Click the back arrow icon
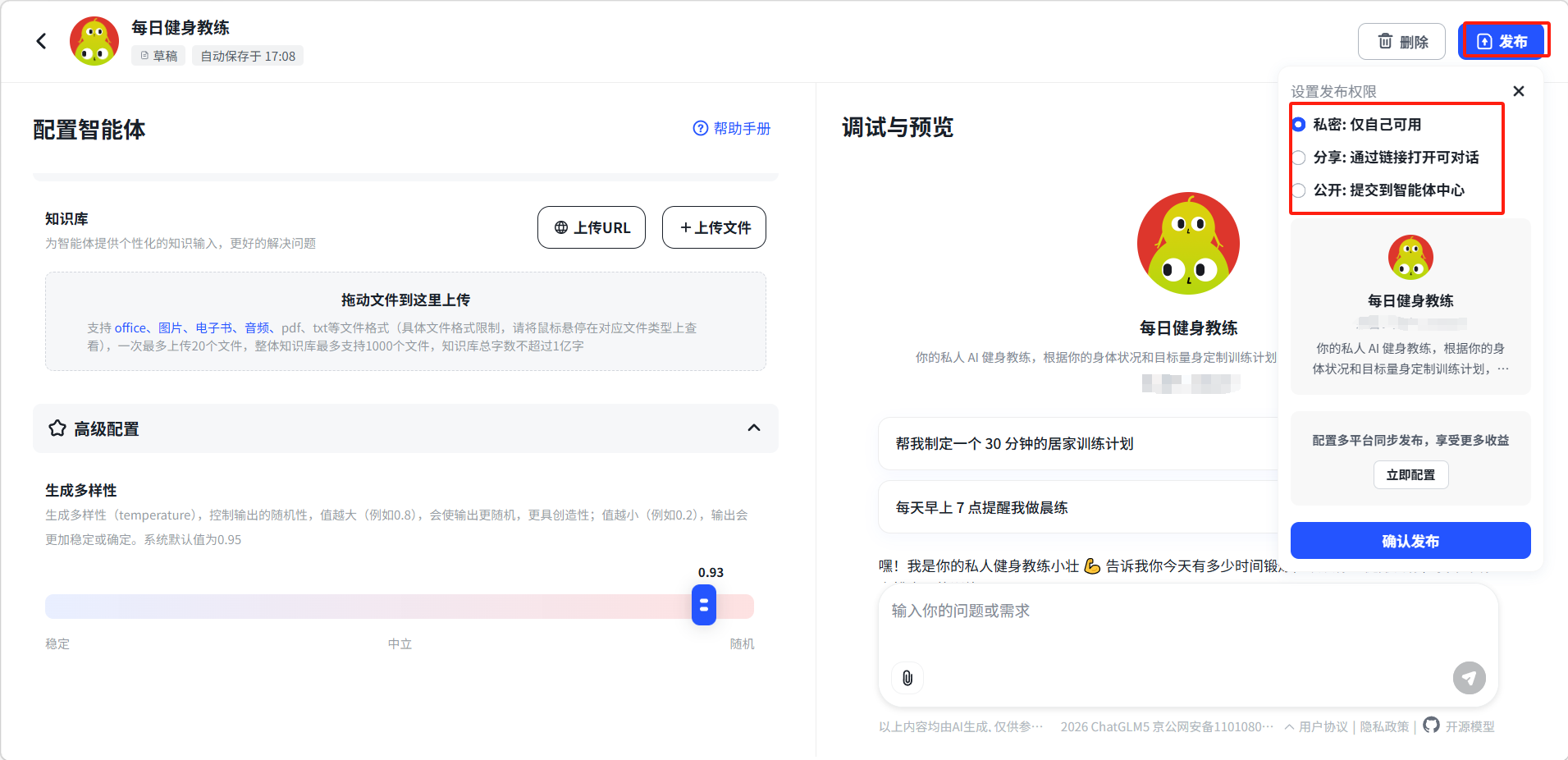This screenshot has width=1568, height=760. (41, 41)
